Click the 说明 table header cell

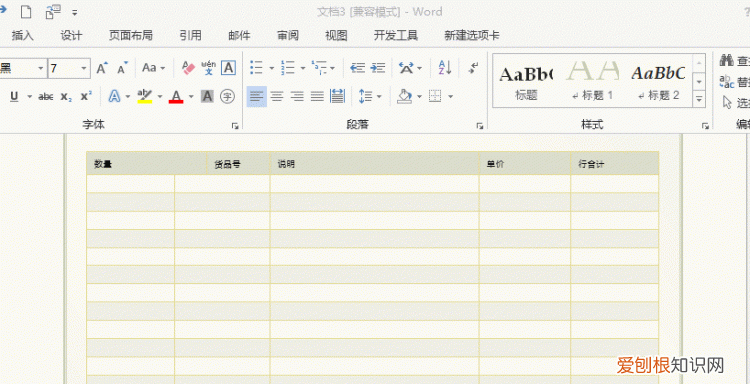[375, 164]
